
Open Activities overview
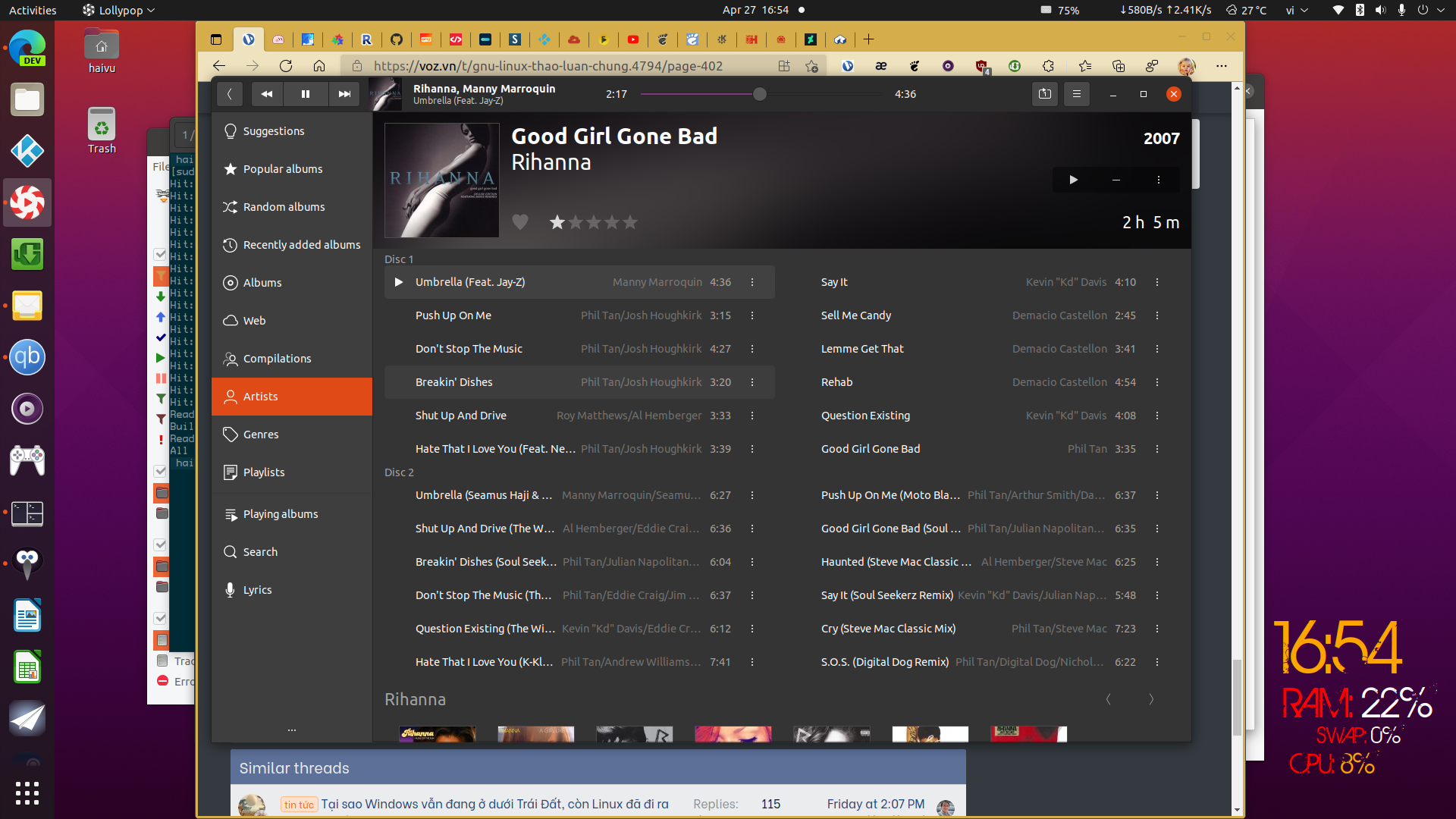33,10
